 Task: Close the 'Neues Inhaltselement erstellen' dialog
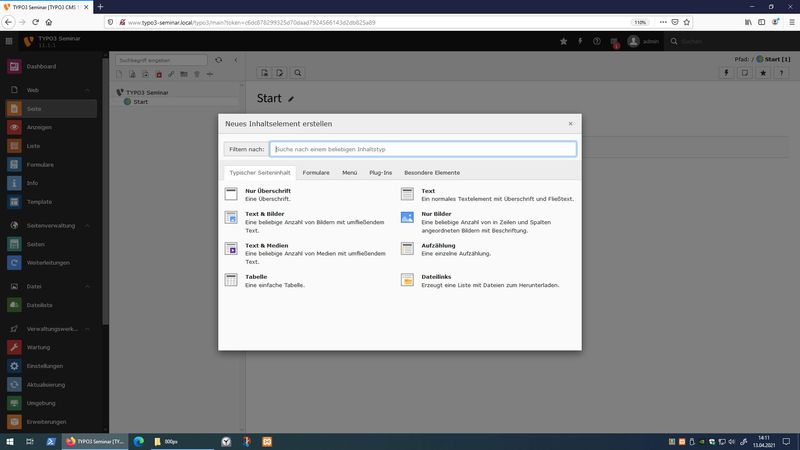(570, 124)
